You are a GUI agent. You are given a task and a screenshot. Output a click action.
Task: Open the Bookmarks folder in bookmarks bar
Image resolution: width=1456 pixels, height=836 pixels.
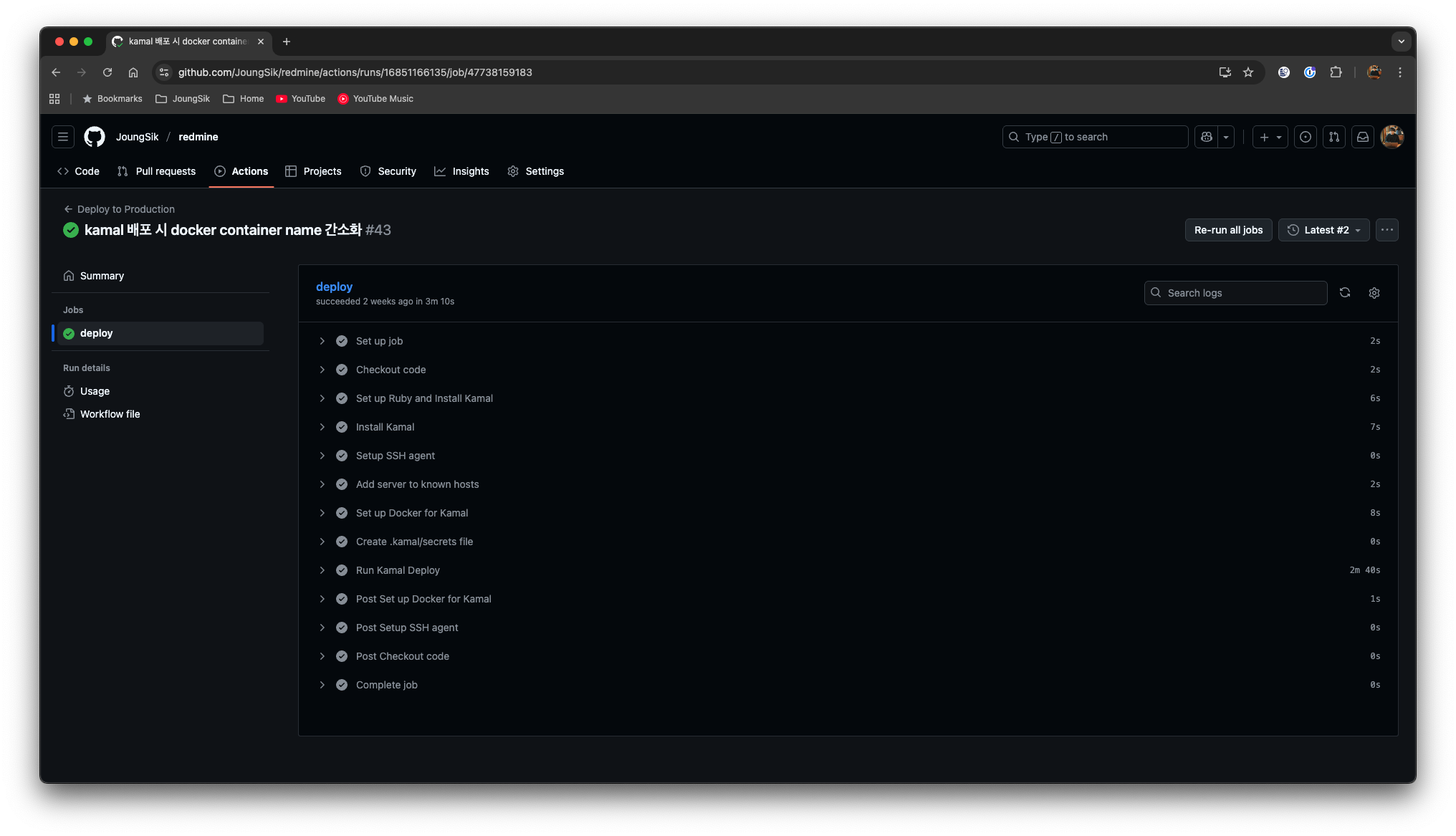click(x=112, y=99)
